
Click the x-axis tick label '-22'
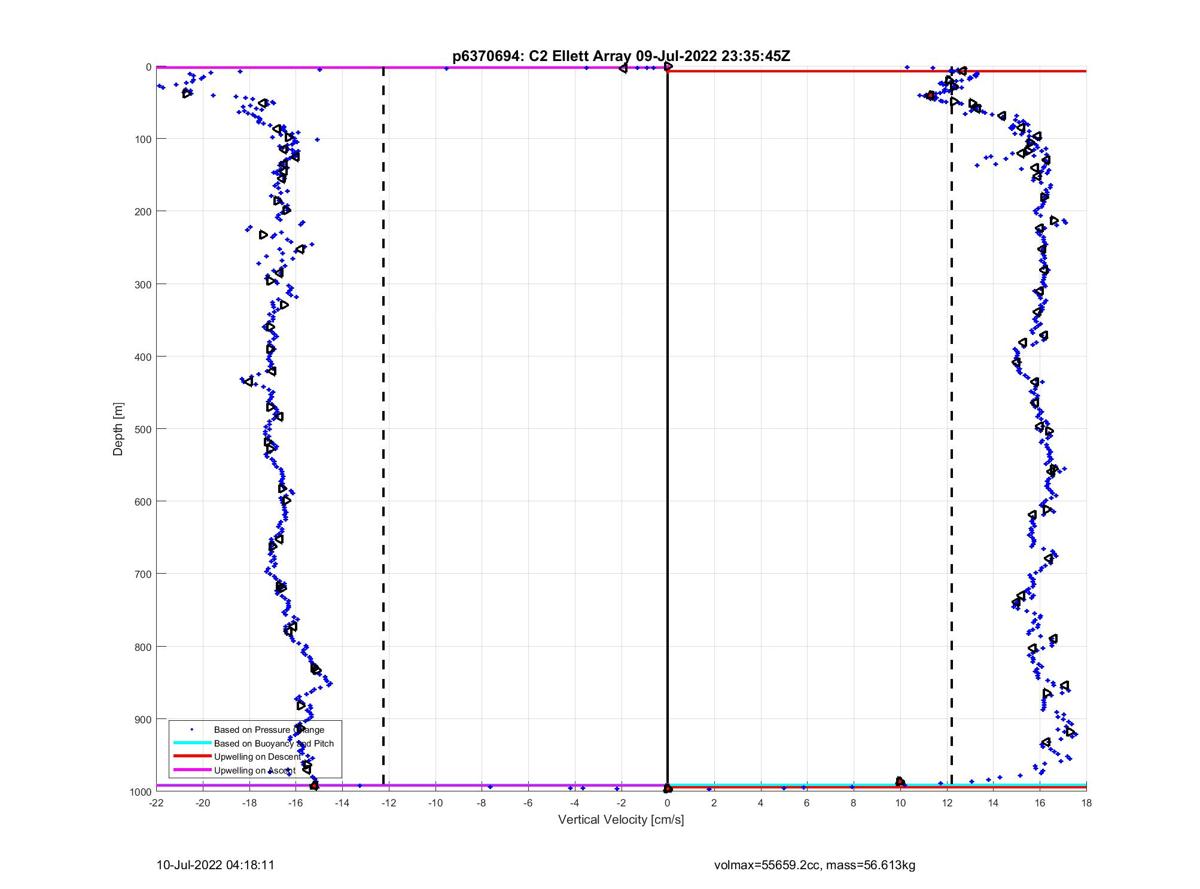(156, 802)
